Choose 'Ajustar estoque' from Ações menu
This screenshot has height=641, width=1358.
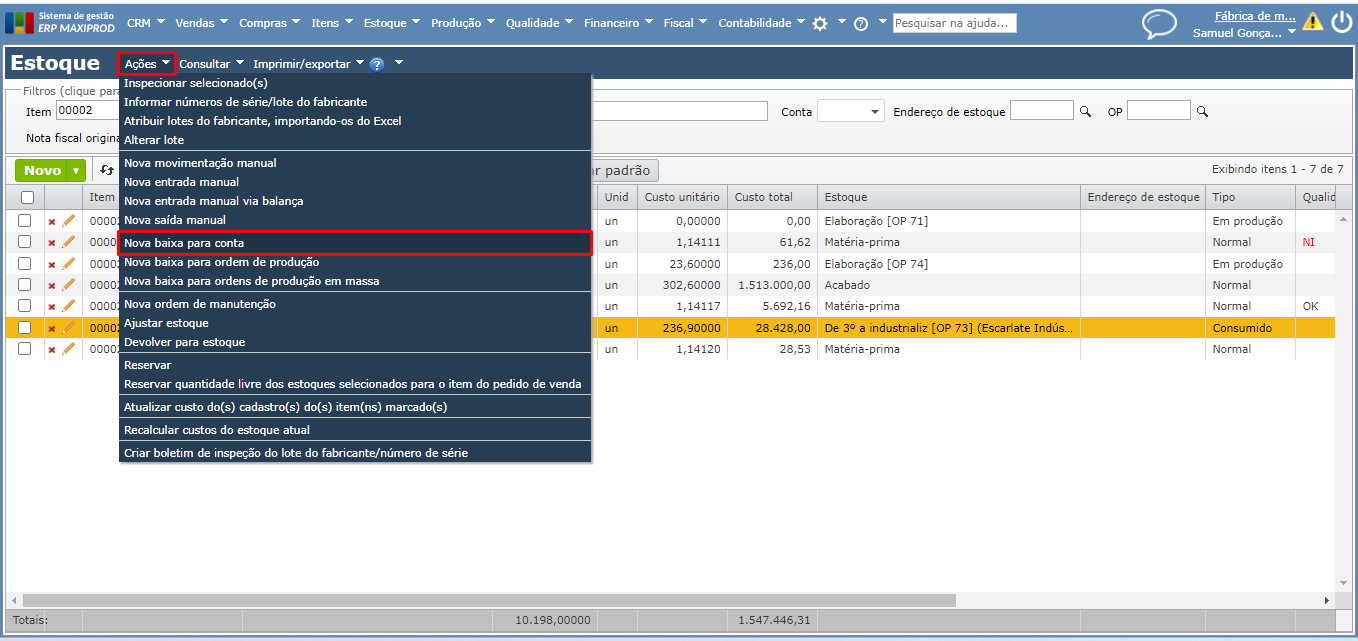[166, 323]
